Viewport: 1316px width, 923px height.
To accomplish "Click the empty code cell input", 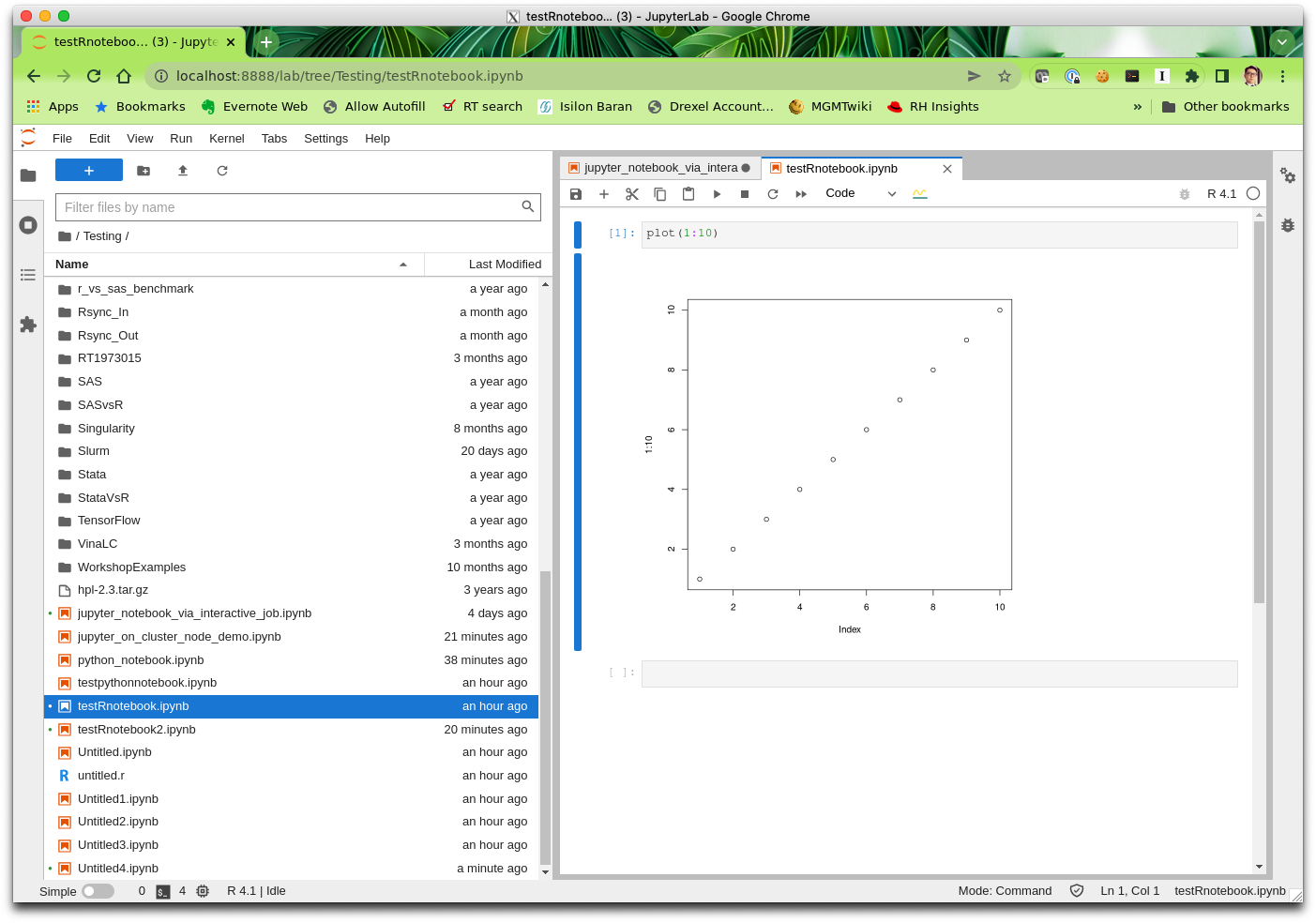I will click(939, 673).
